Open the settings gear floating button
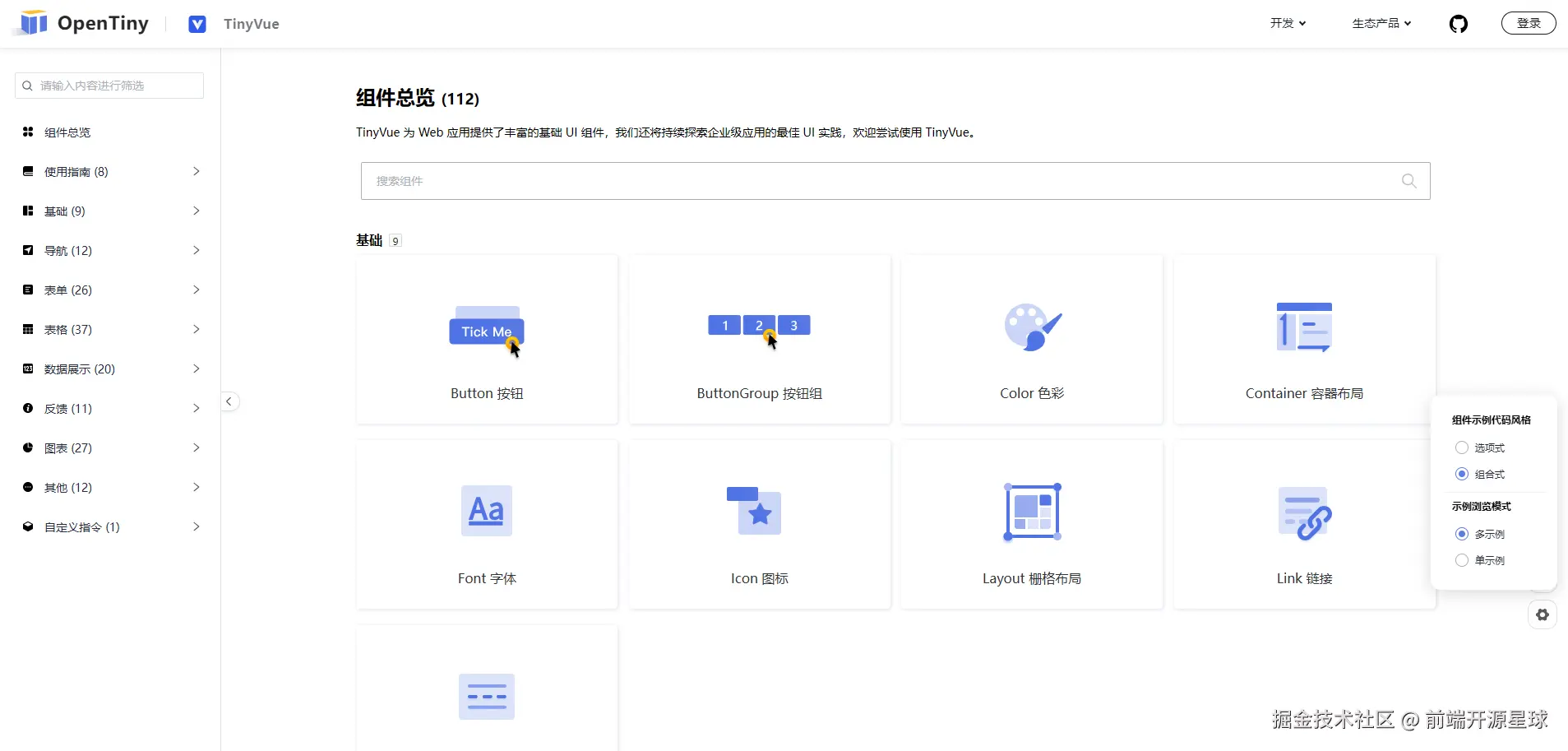This screenshot has width=1568, height=751. point(1543,615)
